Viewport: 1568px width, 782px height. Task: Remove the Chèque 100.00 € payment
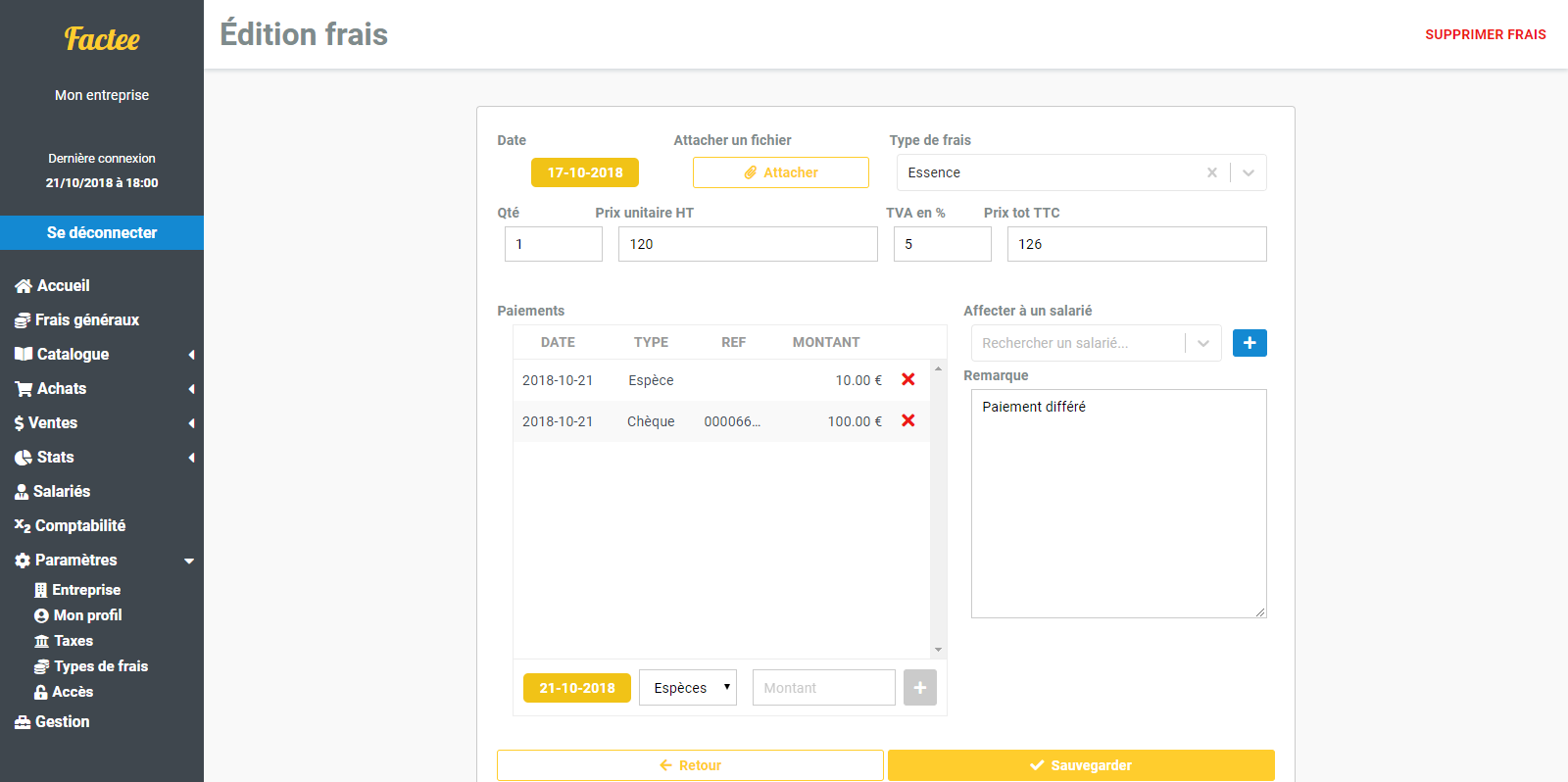[x=907, y=421]
